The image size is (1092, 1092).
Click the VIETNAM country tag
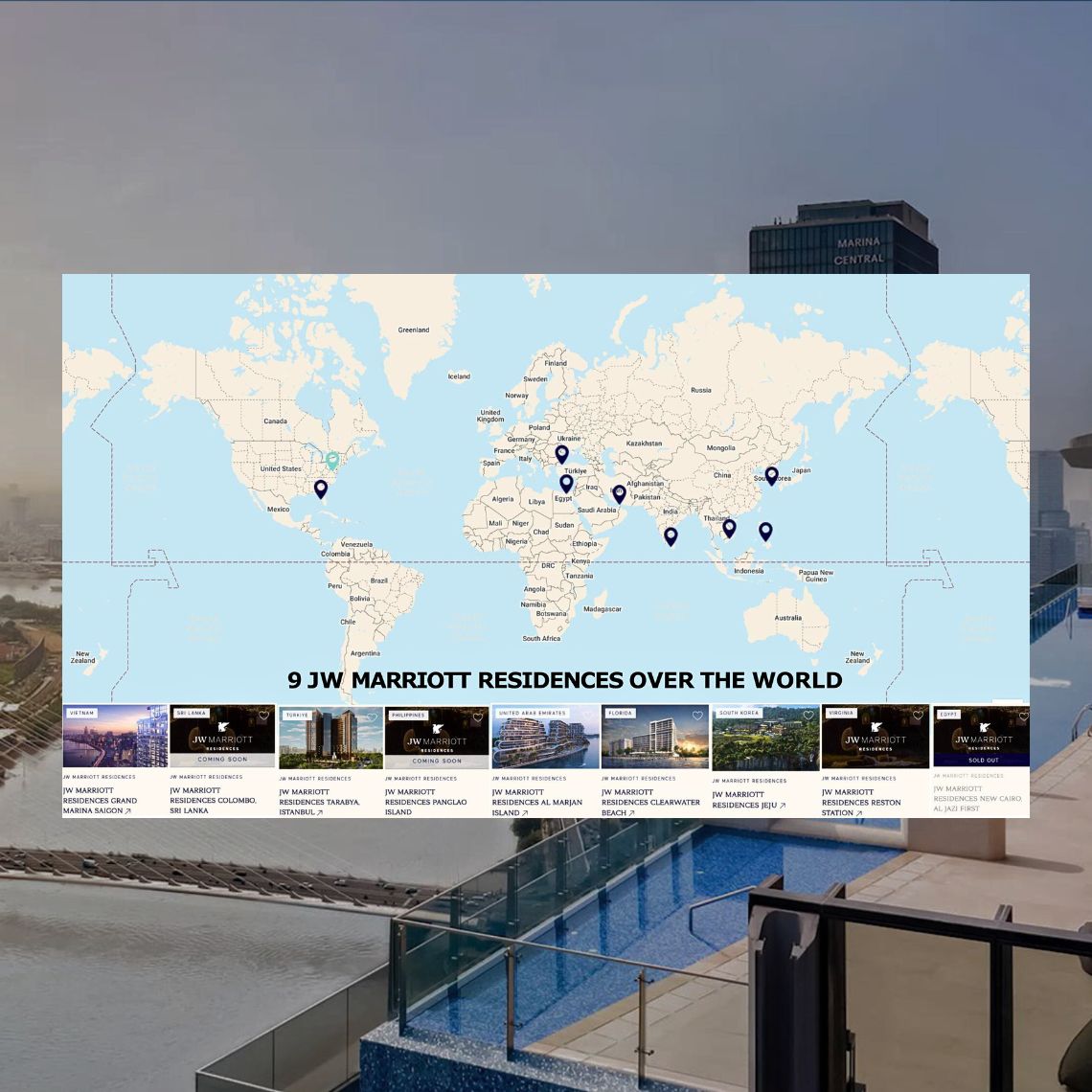pos(82,713)
